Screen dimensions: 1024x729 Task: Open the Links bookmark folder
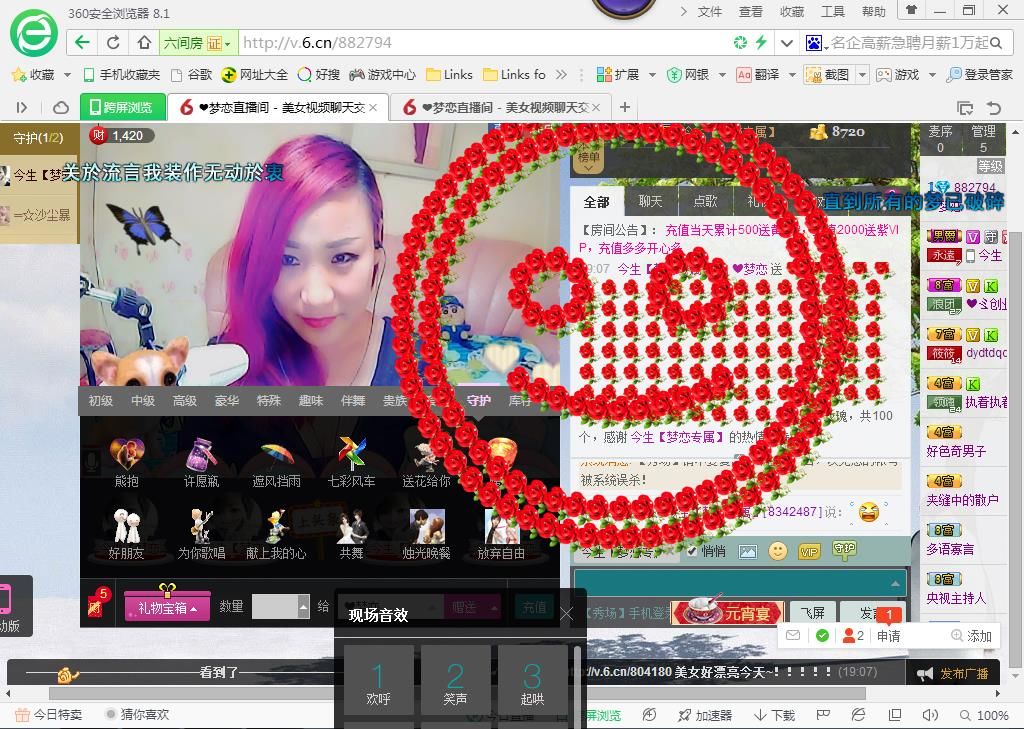pos(449,75)
